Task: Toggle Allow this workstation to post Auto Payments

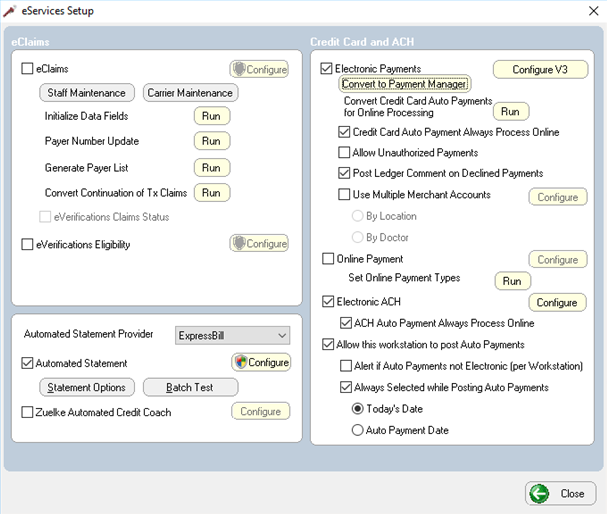Action: pos(328,344)
